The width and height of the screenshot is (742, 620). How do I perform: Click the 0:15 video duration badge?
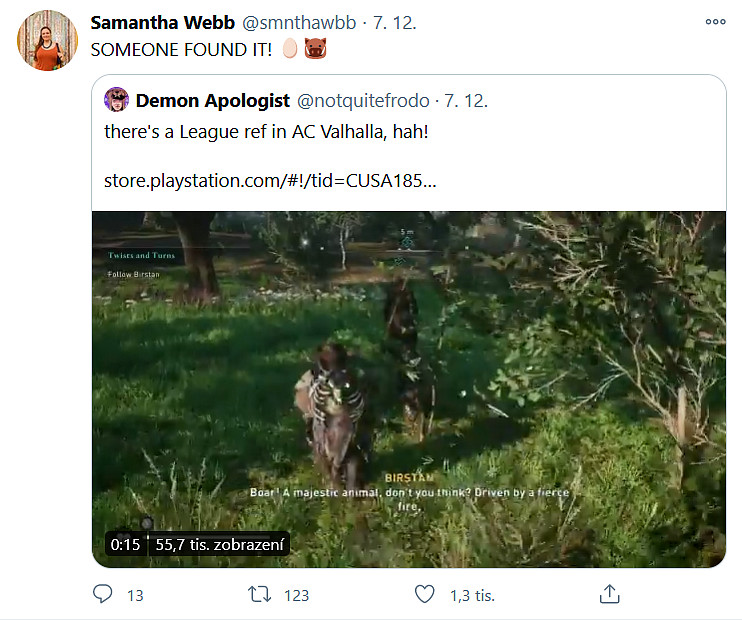coord(125,545)
